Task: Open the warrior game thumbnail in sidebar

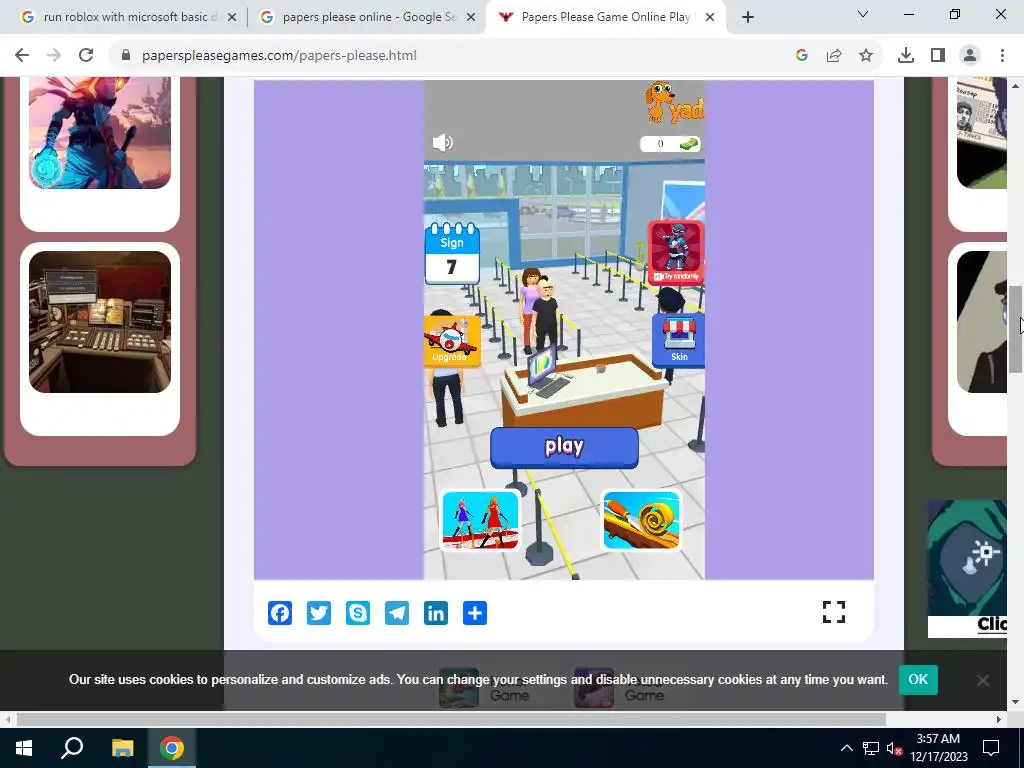Action: pyautogui.click(x=100, y=133)
